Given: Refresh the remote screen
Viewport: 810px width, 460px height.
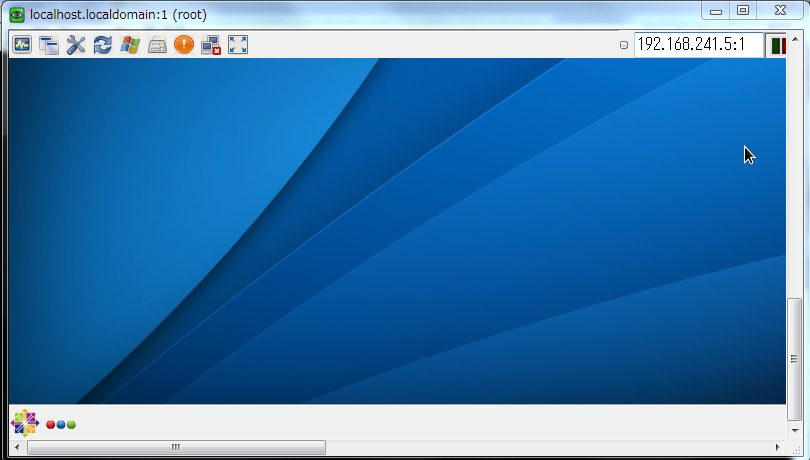Looking at the screenshot, I should (x=103, y=45).
